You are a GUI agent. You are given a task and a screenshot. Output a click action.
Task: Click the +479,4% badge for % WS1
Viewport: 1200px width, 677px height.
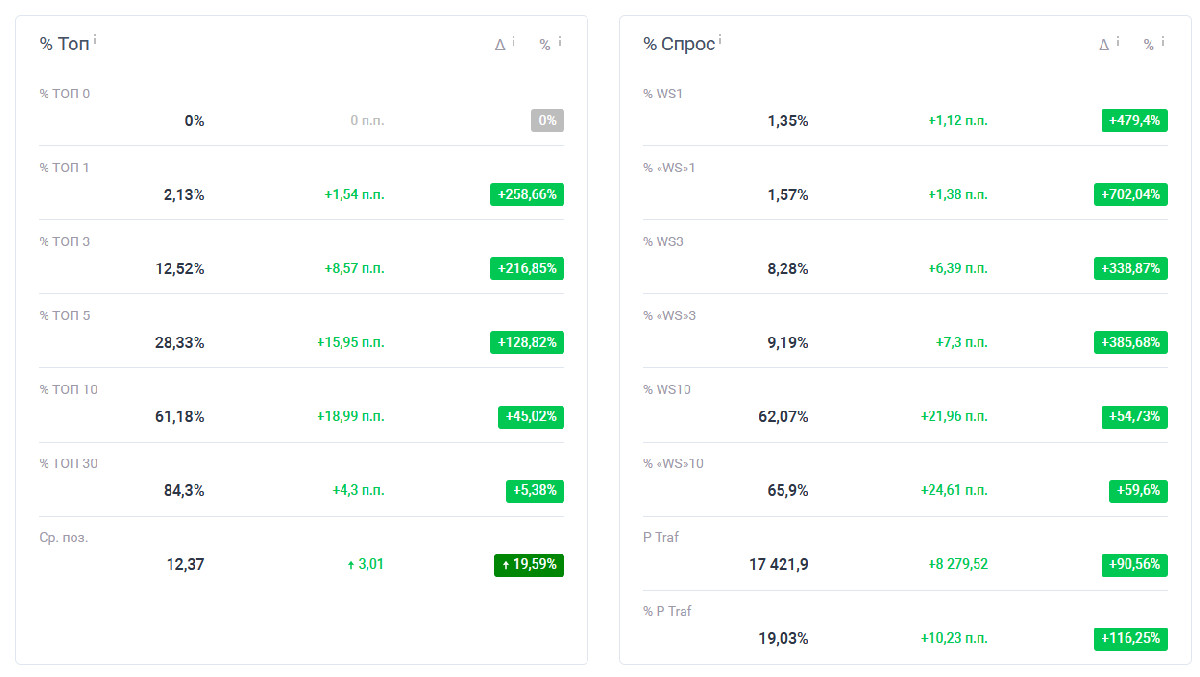pos(1134,121)
